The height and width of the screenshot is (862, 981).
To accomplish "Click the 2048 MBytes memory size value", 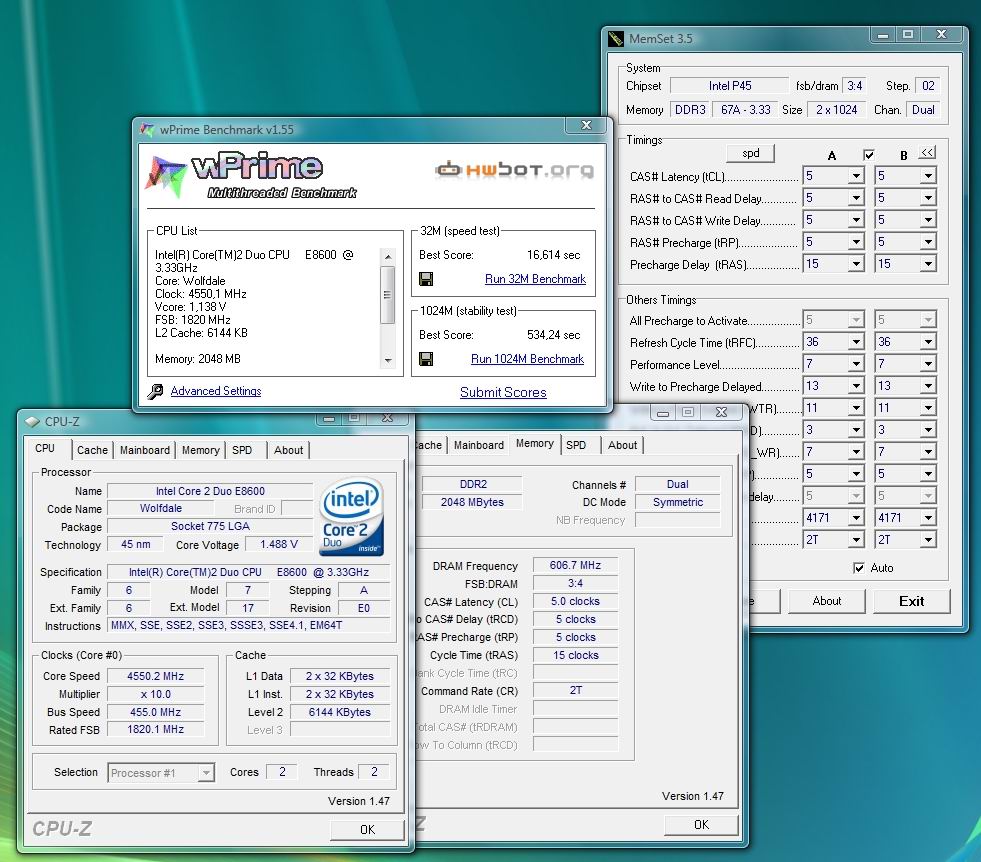I will coord(472,502).
